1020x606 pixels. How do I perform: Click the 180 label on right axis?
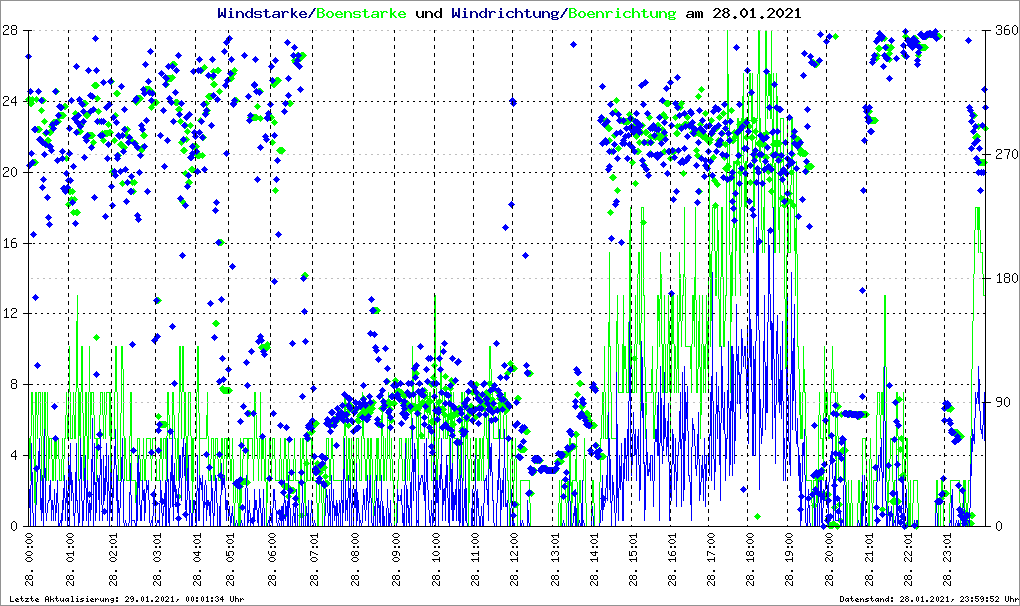coord(1003,278)
